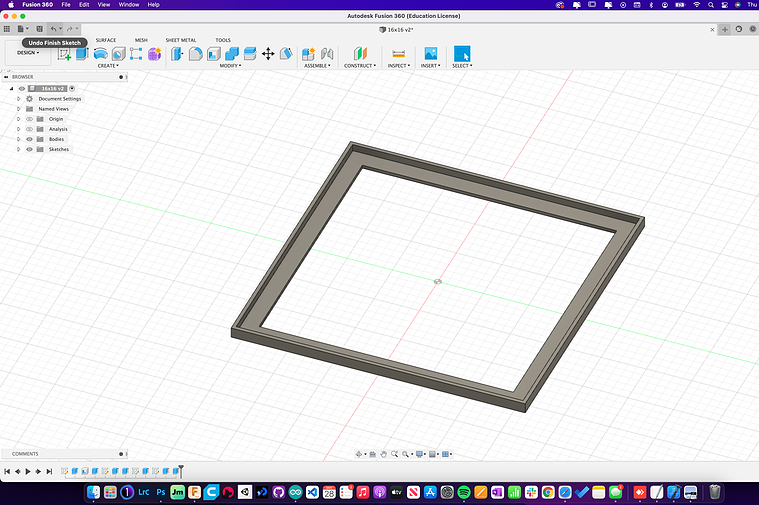The height and width of the screenshot is (505, 759).
Task: Click the timeline end marker handle
Action: pos(181,470)
